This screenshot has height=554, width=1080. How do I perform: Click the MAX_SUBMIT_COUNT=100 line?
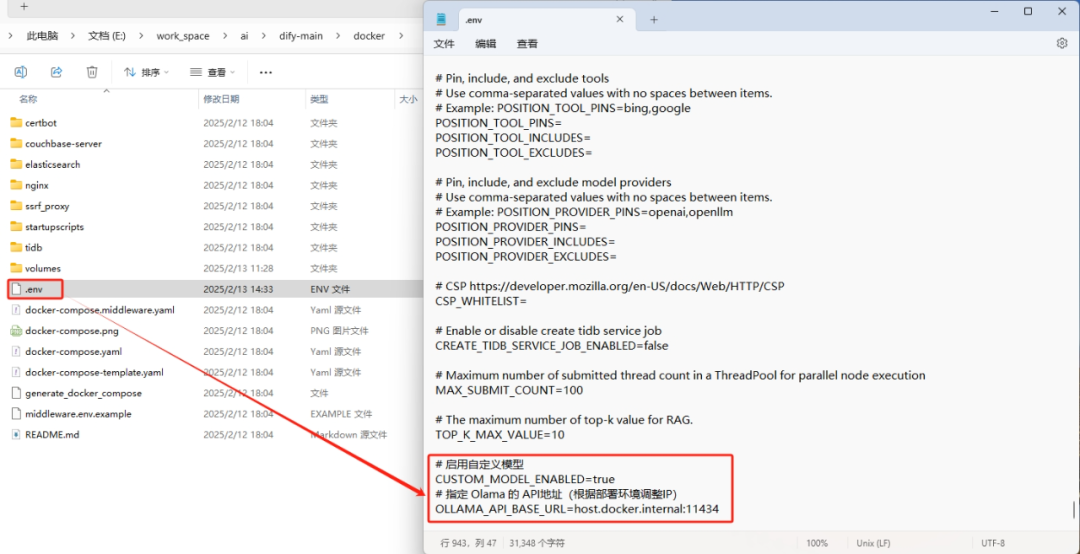(x=509, y=391)
